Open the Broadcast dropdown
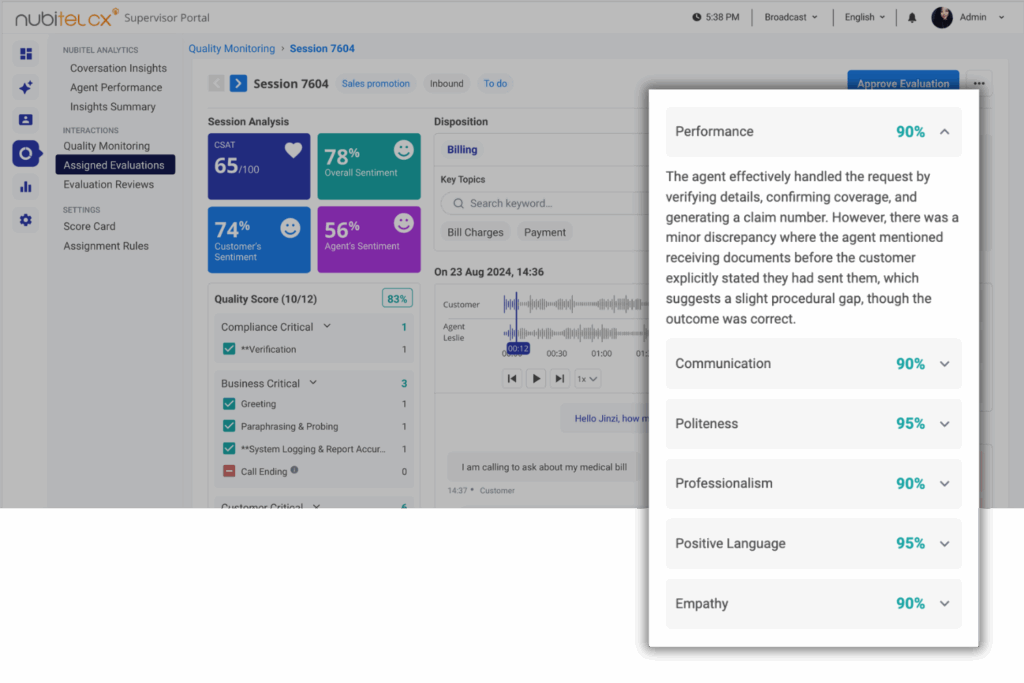Screen dimensions: 1024x683 click(791, 18)
